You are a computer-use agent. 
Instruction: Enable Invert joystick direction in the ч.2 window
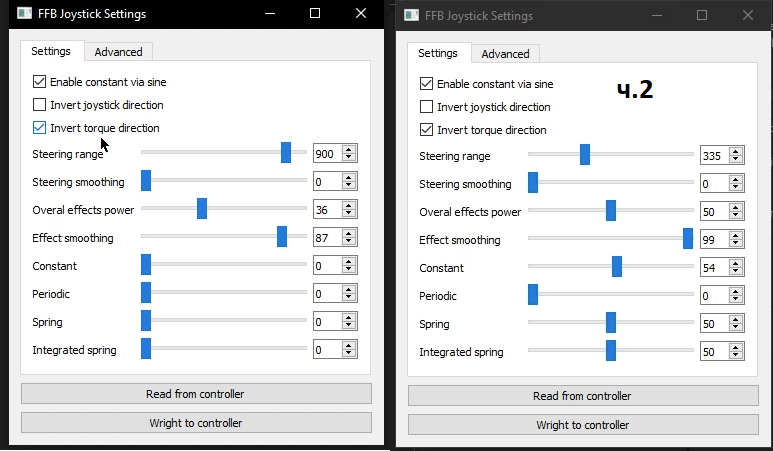coord(427,107)
